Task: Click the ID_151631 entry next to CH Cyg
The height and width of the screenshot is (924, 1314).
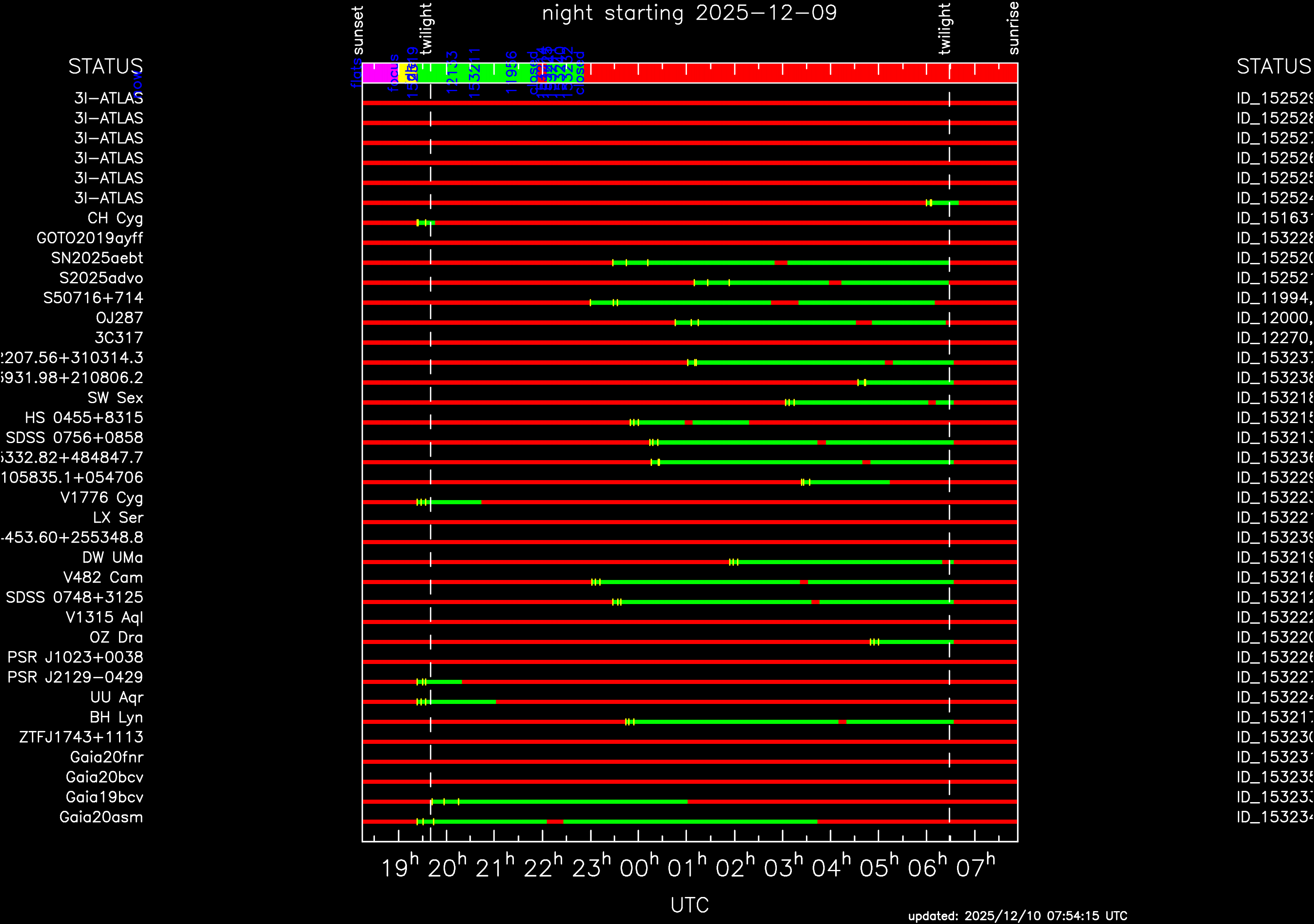Action: [x=1274, y=218]
